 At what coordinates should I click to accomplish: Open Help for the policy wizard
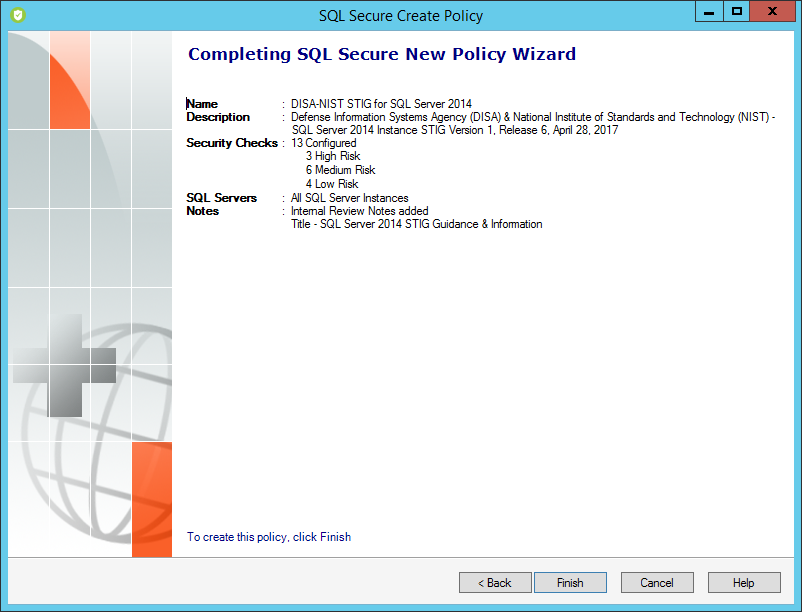[x=744, y=582]
